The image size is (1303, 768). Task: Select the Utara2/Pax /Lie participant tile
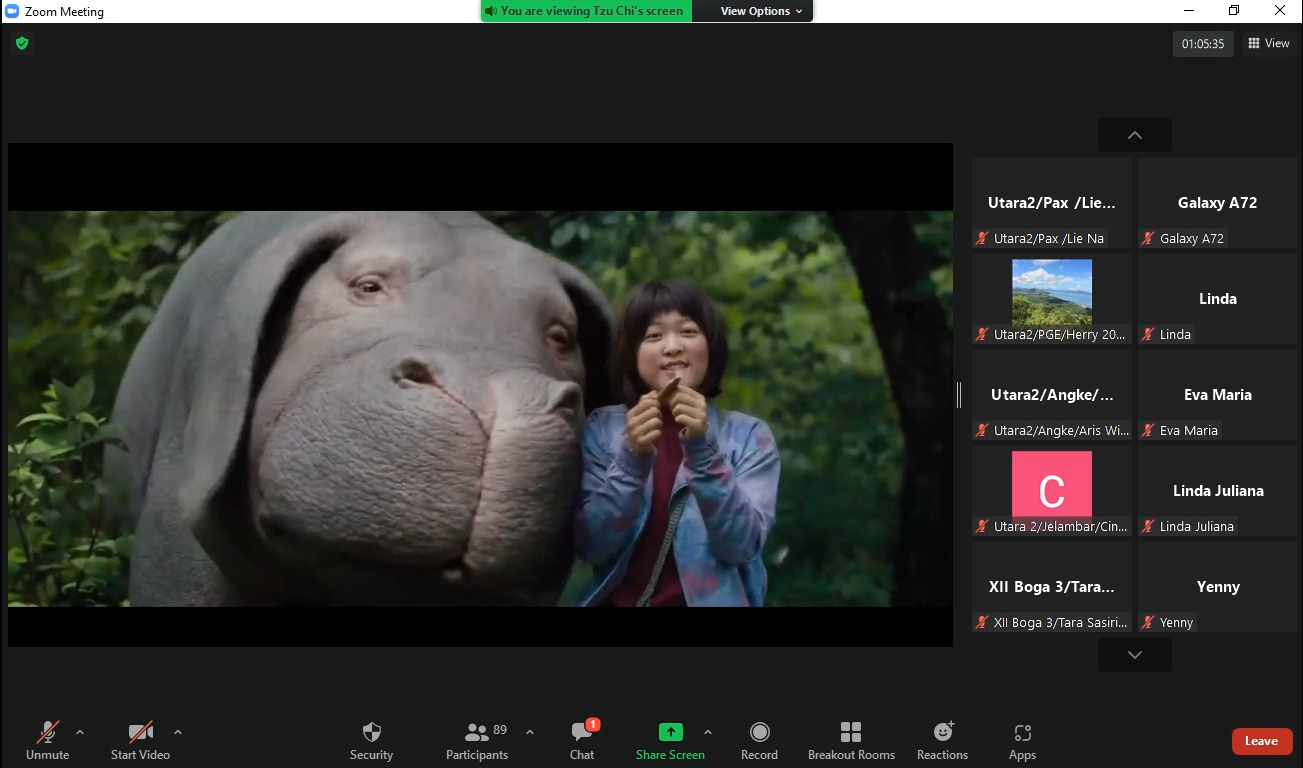tap(1052, 203)
